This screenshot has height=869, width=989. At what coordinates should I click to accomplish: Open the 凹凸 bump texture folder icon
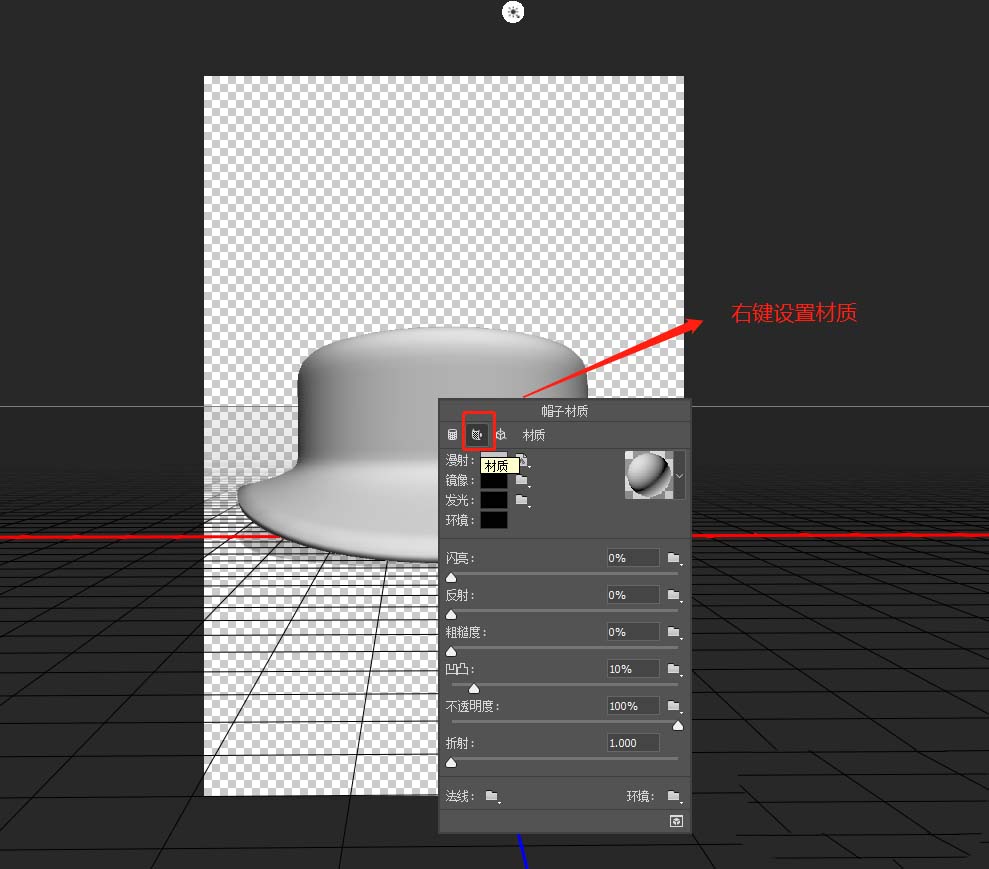pos(674,669)
